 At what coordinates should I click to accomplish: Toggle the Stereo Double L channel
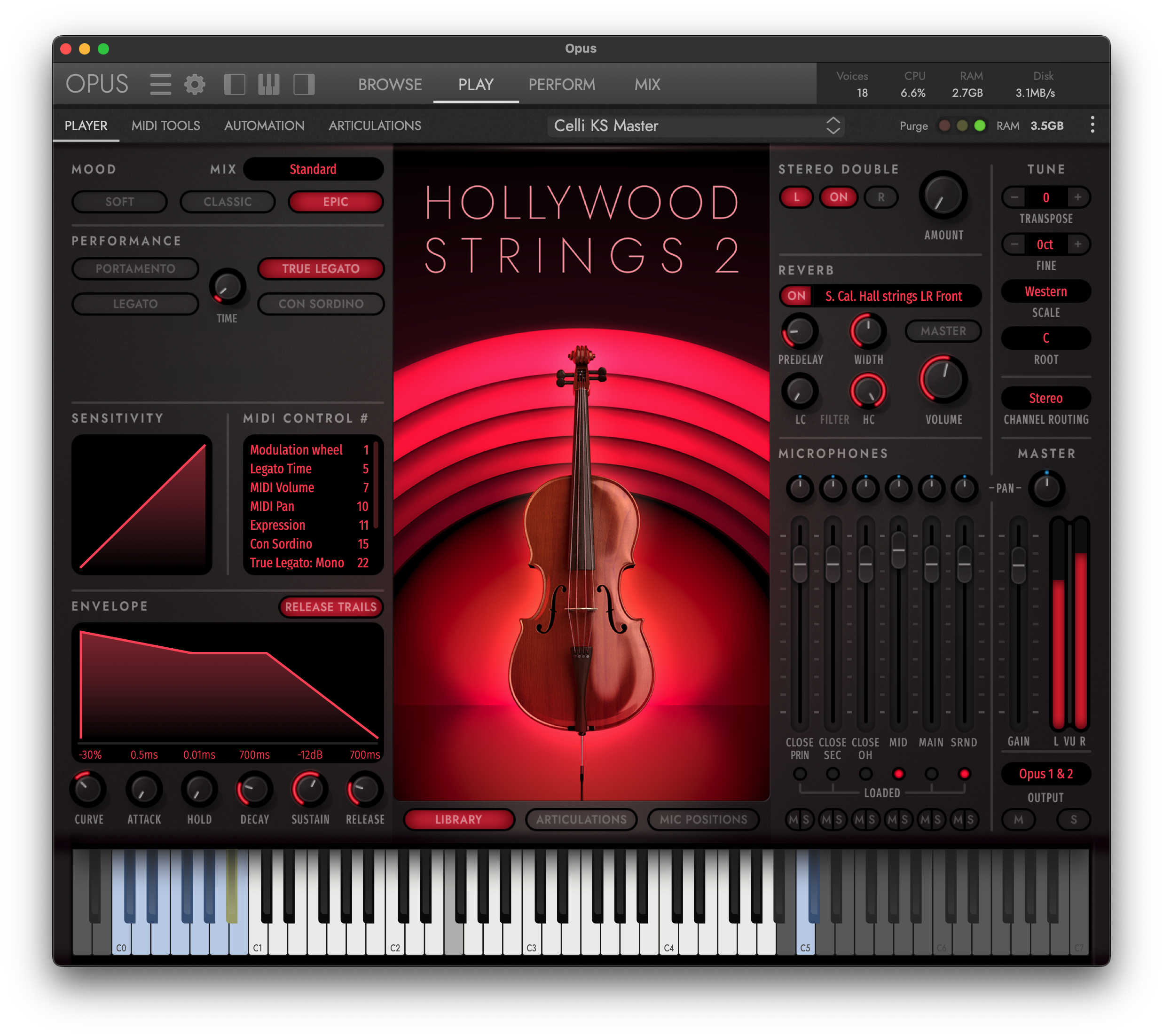tap(796, 197)
